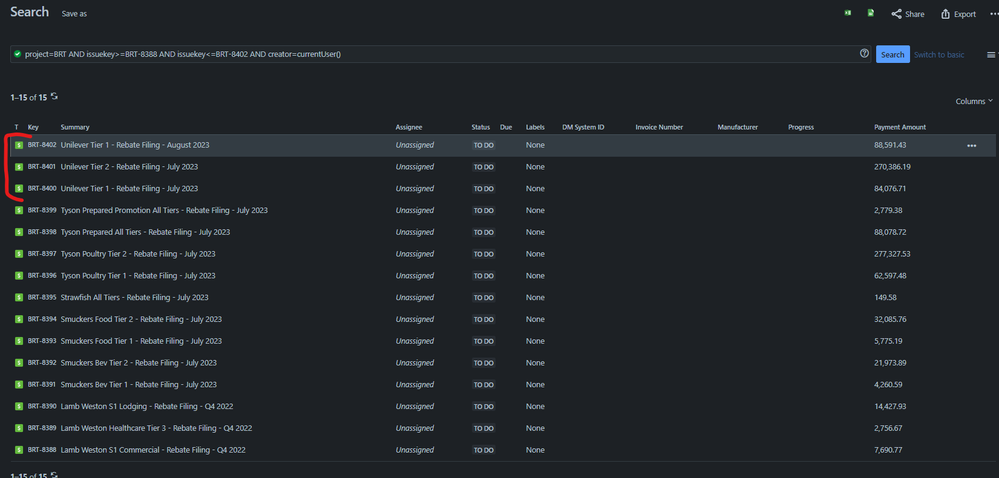This screenshot has width=999, height=478.
Task: Click payment amount 88,078.72
Action: coord(890,232)
